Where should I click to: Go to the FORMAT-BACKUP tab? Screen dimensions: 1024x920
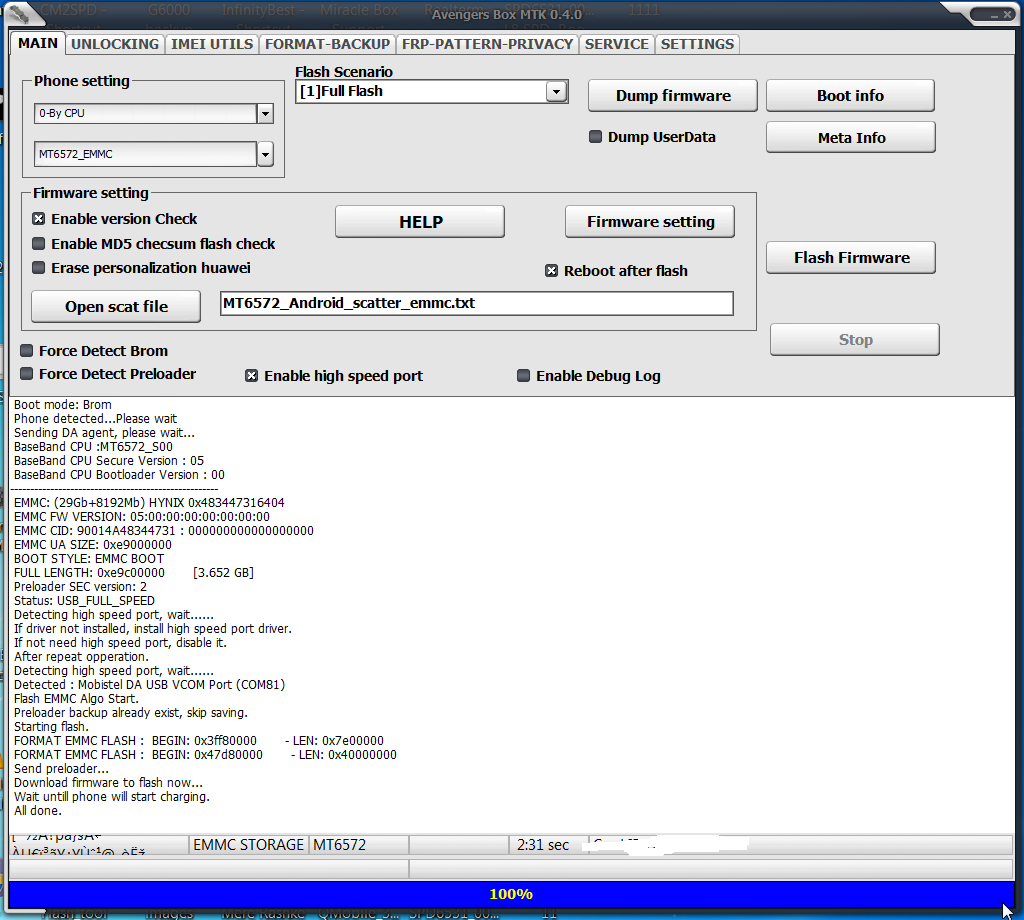click(x=327, y=44)
